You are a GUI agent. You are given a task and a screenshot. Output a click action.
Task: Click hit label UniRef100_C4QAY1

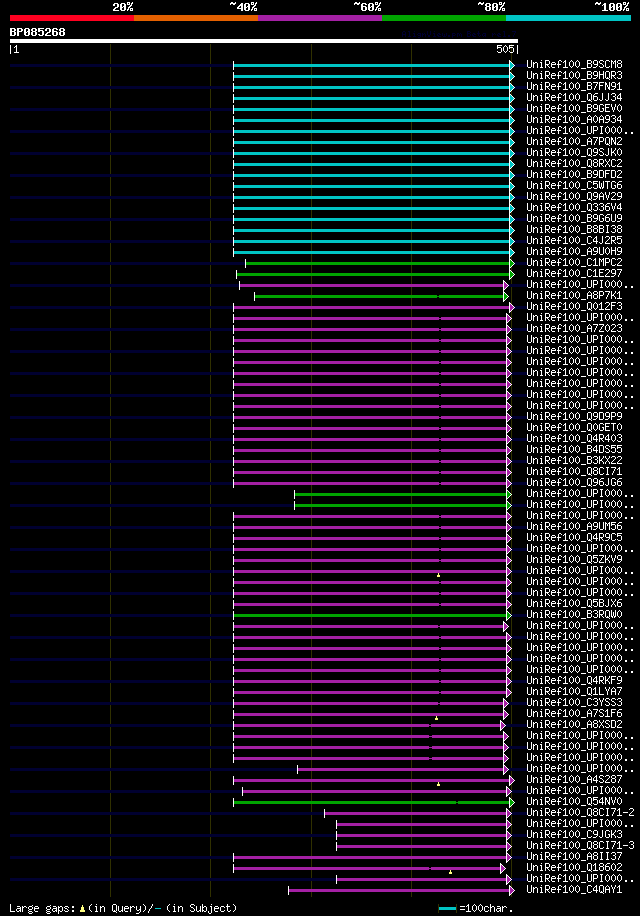click(x=574, y=889)
